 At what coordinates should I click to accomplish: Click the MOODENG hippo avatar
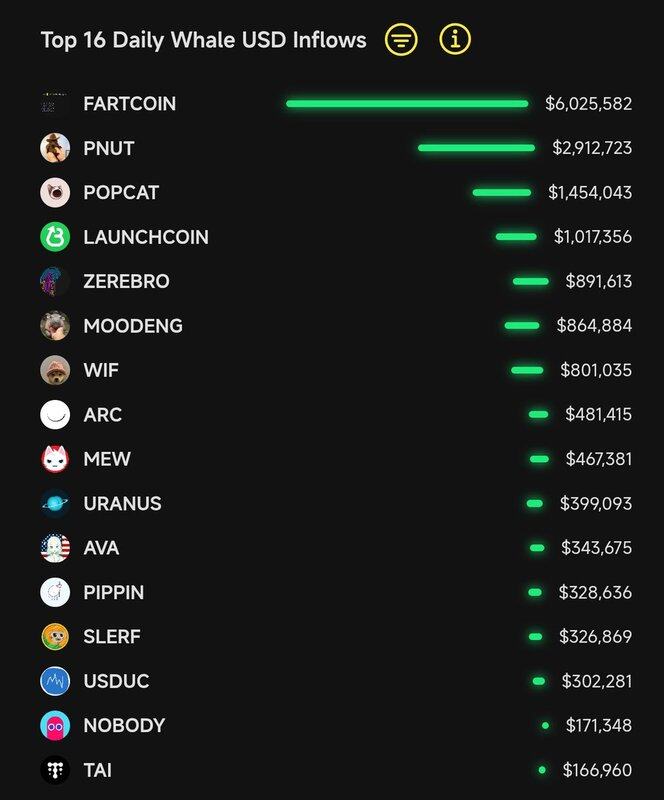(x=55, y=325)
